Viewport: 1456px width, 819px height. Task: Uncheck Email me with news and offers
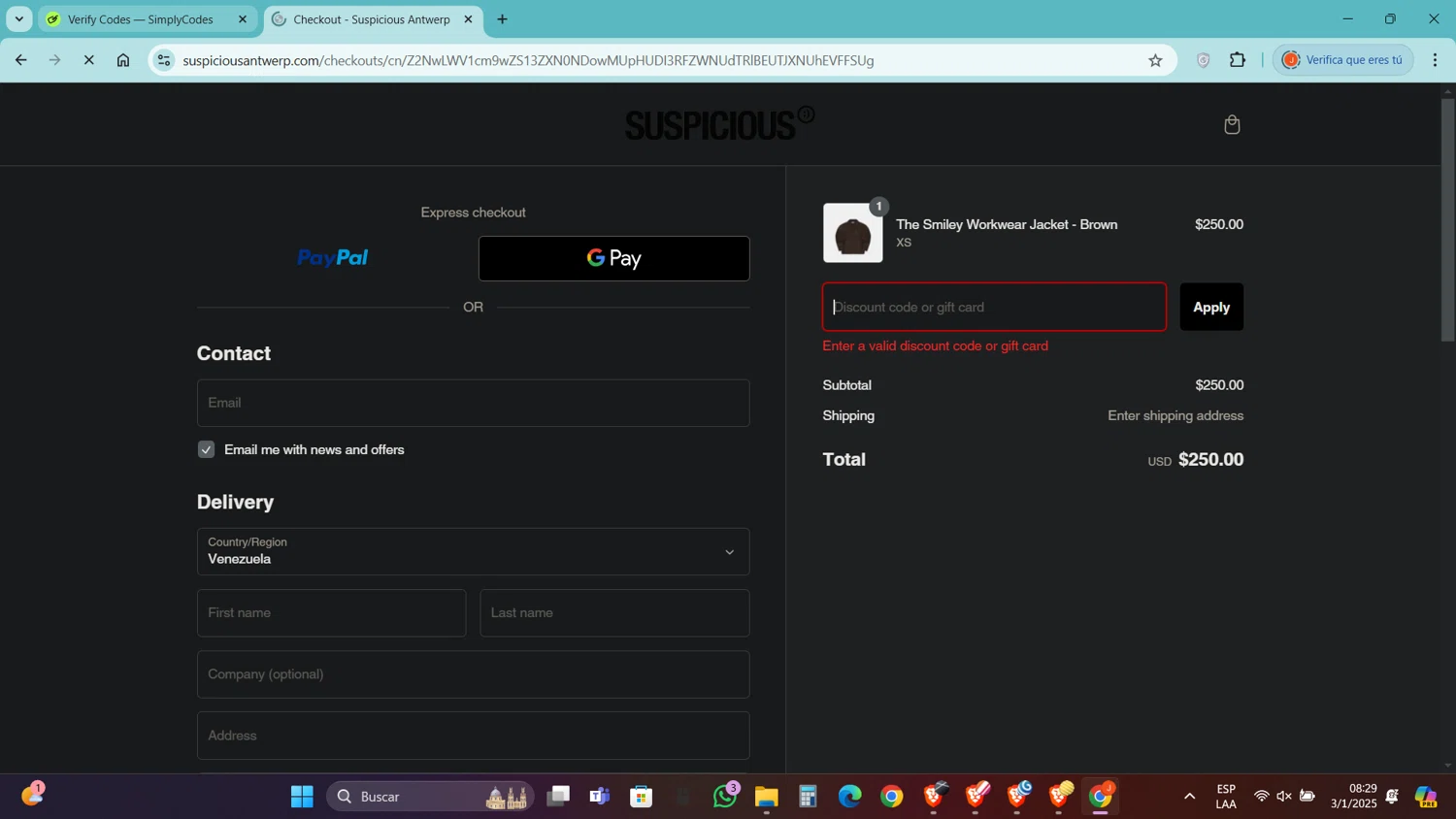pyautogui.click(x=206, y=449)
